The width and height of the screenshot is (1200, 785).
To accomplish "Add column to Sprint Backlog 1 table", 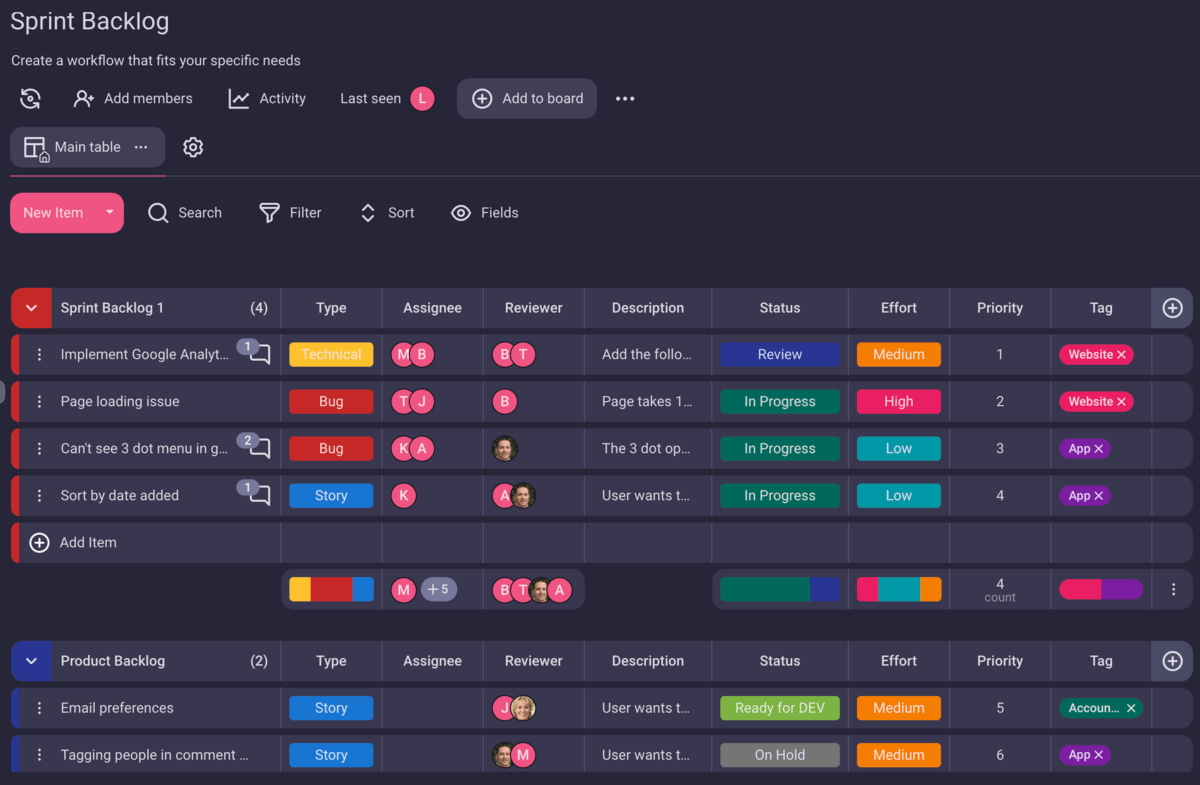I will pos(1172,308).
